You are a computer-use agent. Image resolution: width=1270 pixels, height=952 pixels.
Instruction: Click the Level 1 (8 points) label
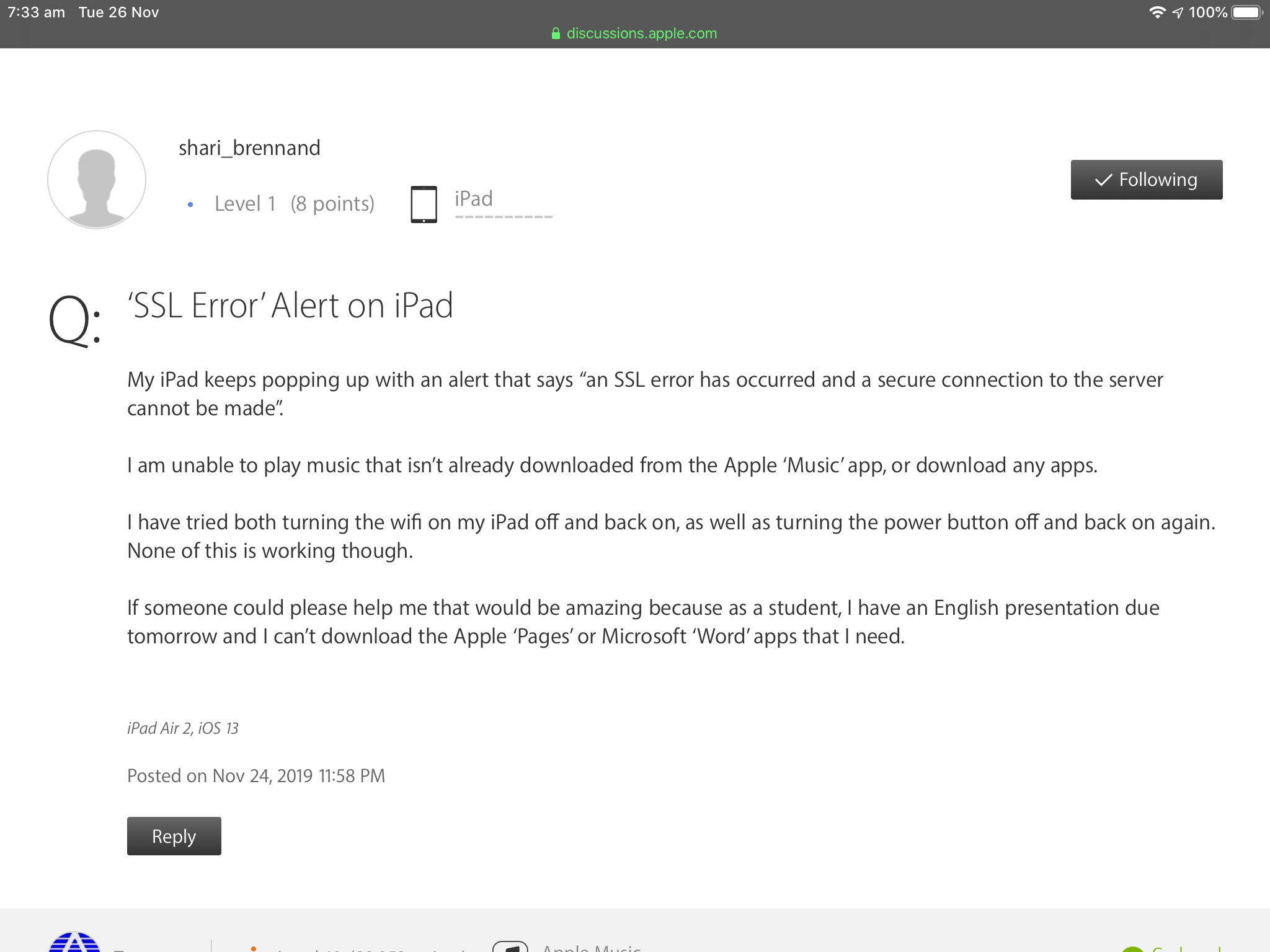(x=294, y=204)
